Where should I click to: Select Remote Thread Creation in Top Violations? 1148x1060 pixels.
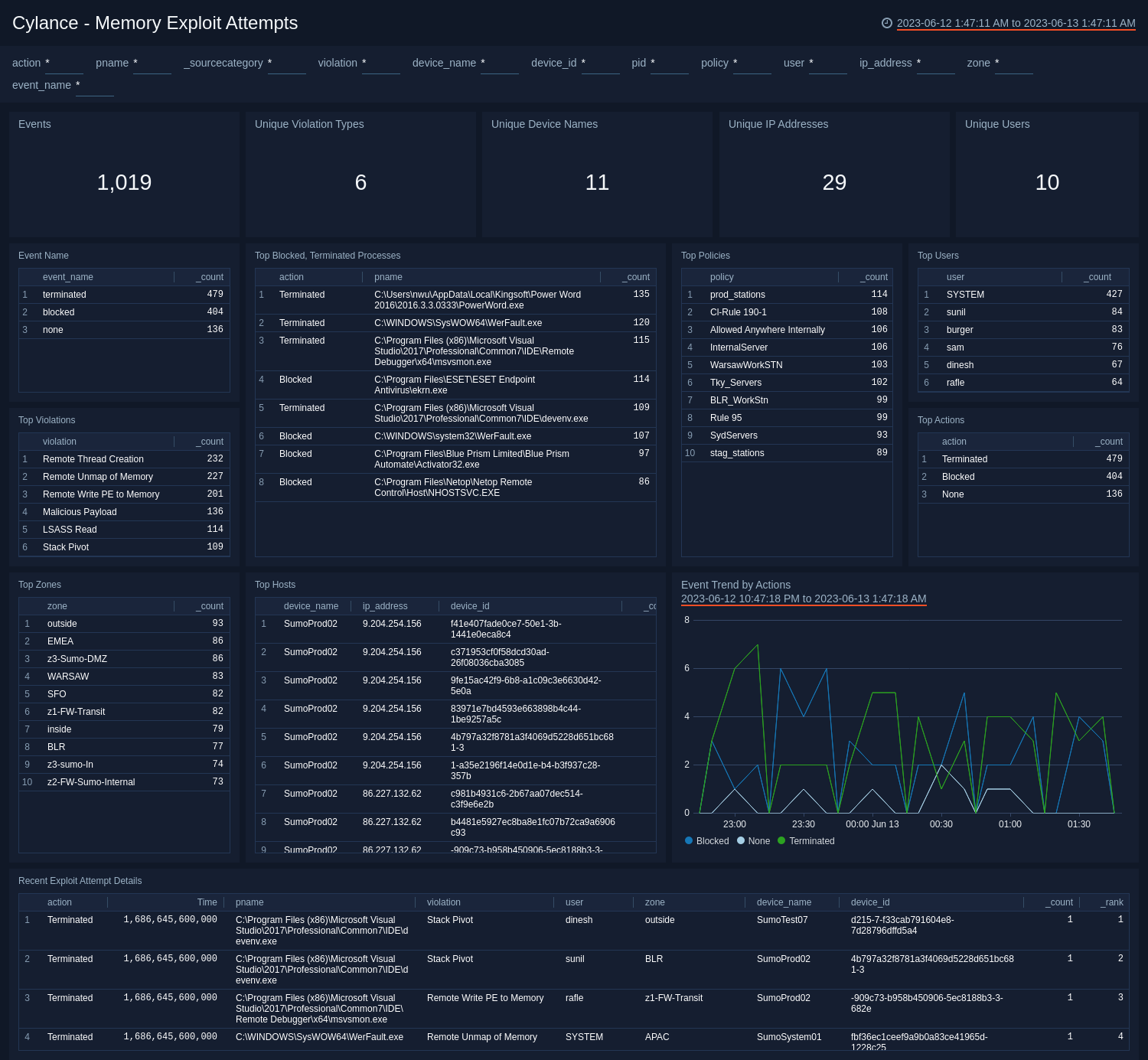(93, 458)
